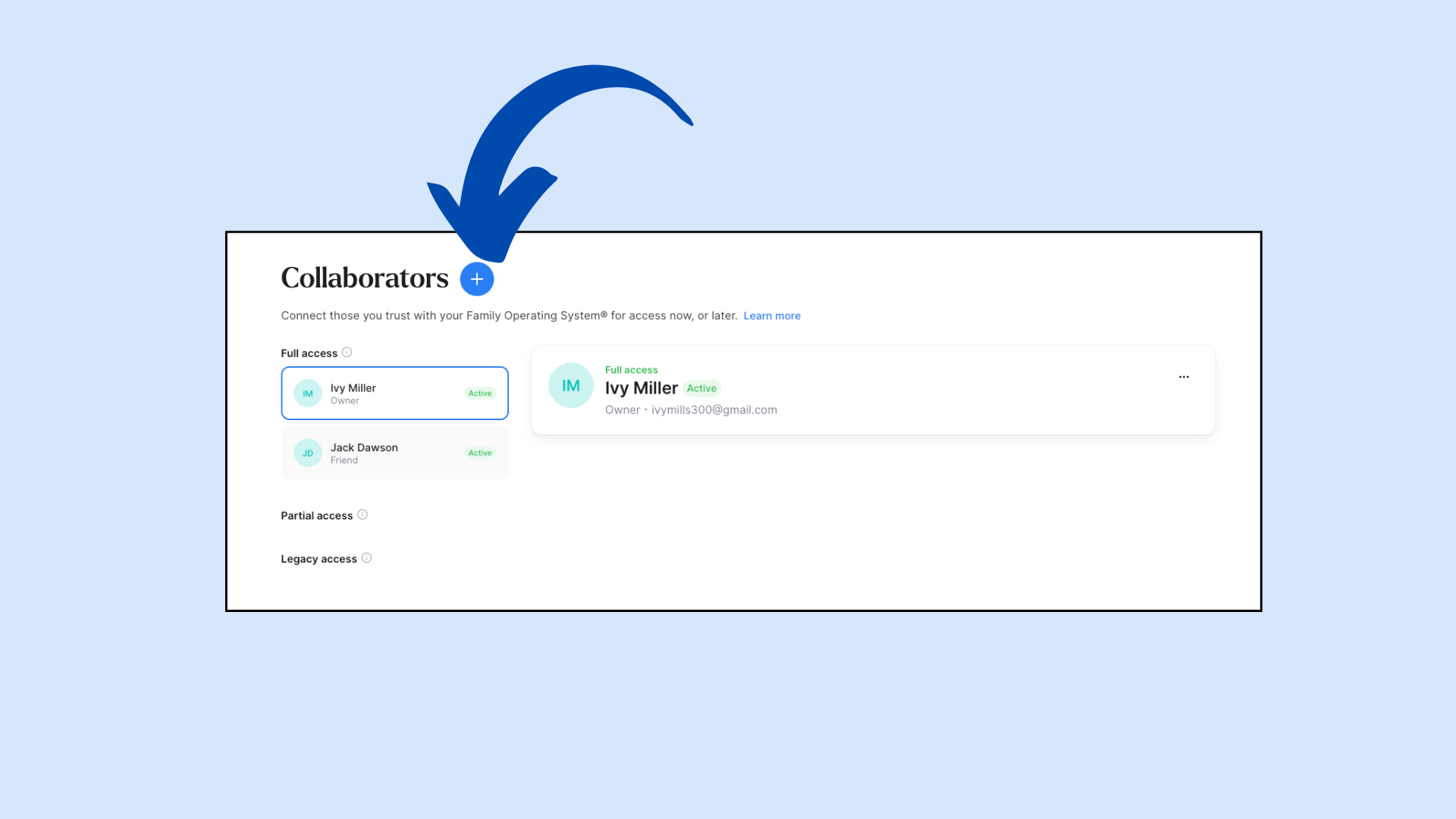Click the info icon beside Partial access

tap(362, 515)
